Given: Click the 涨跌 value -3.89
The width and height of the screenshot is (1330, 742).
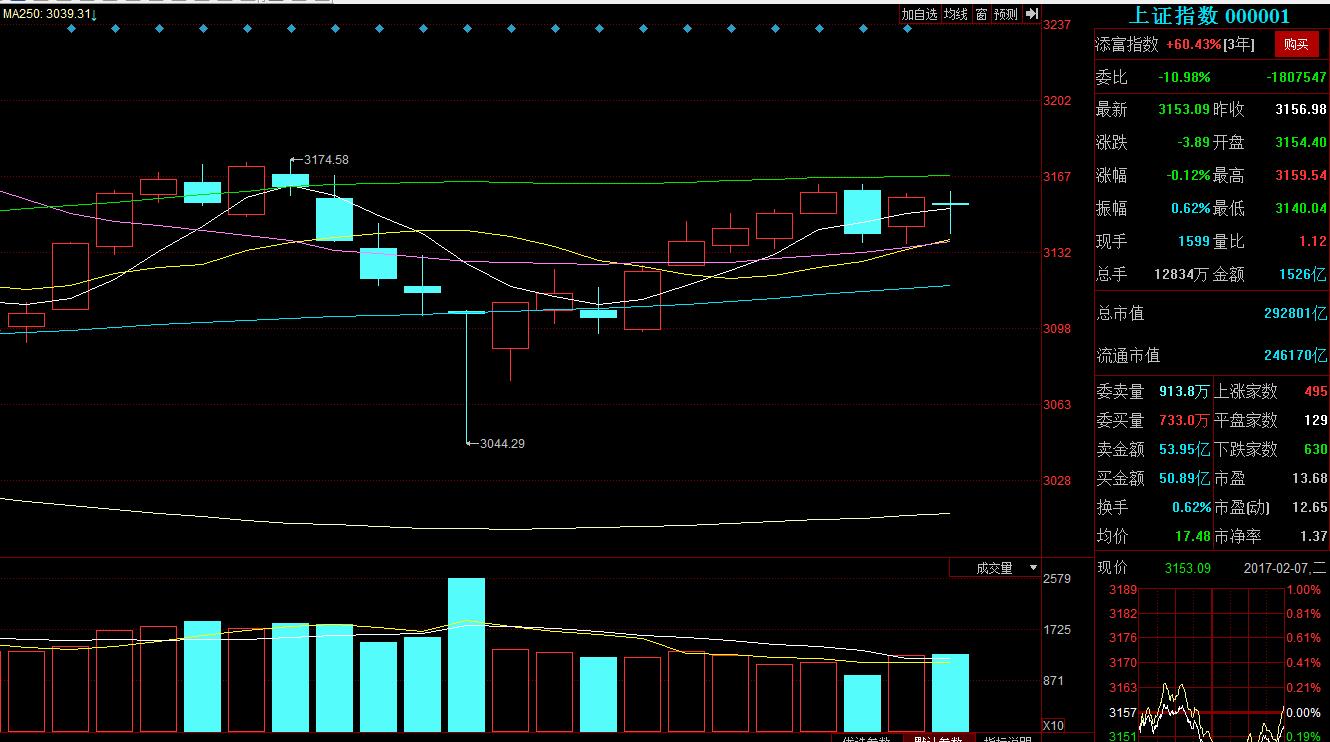Looking at the screenshot, I should (1192, 142).
